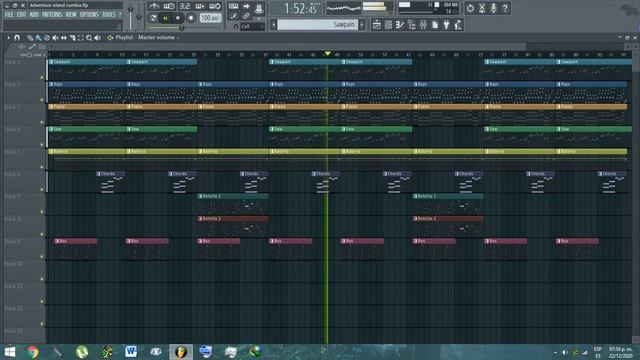Open the help question mark icon
Screen dimensions: 640x360
505,8
